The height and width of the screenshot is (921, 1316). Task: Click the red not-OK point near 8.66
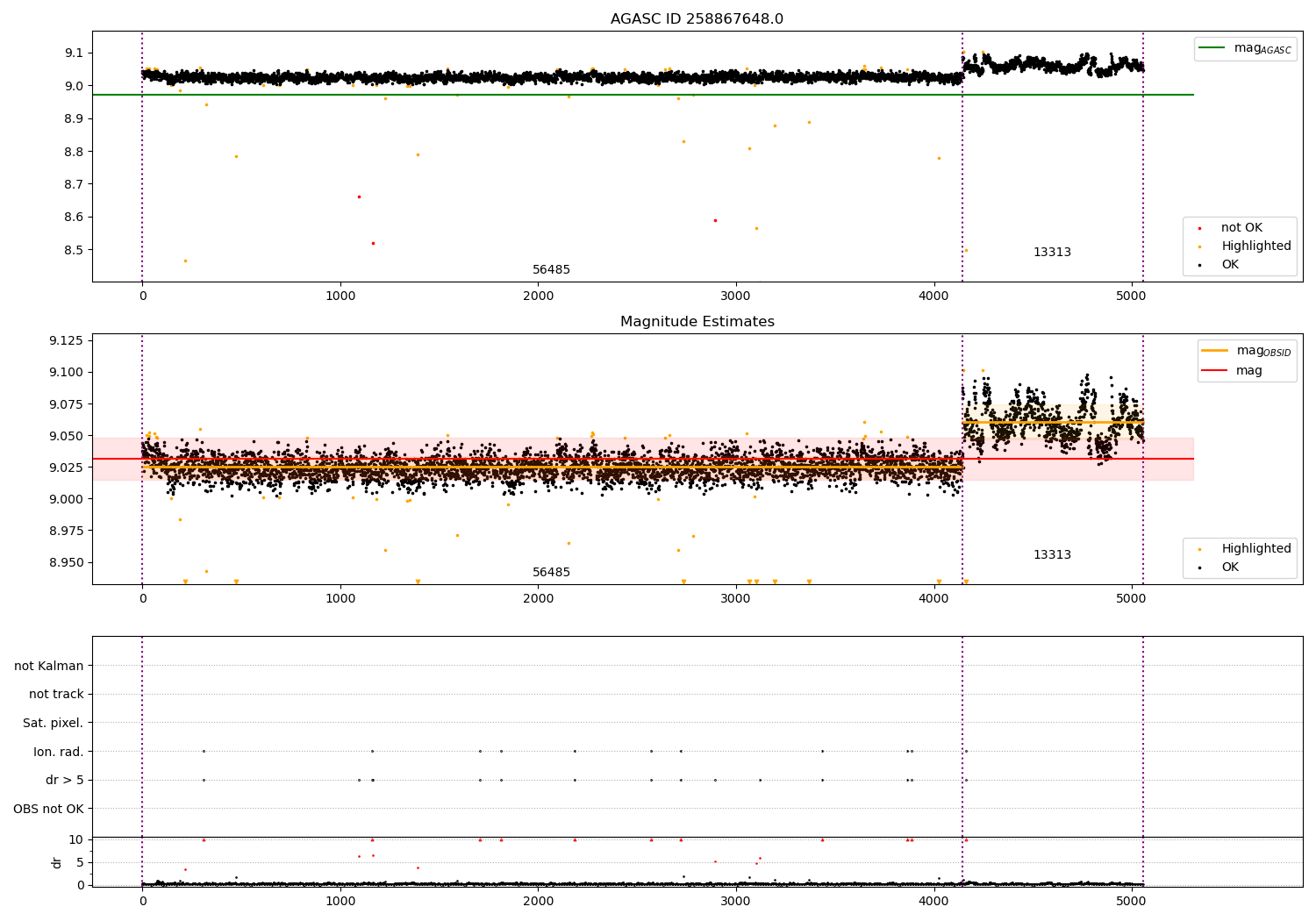click(x=359, y=196)
